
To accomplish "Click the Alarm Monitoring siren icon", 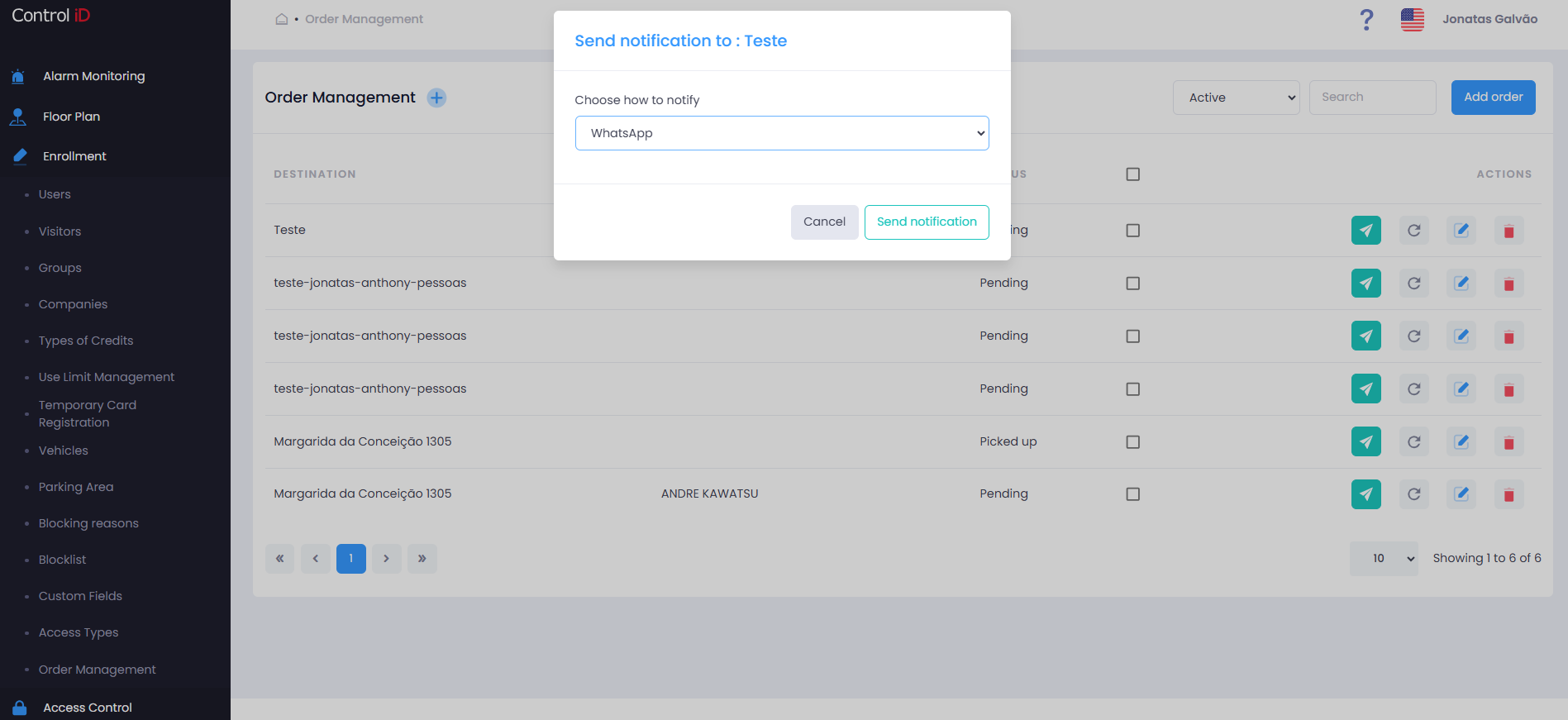I will click(18, 76).
